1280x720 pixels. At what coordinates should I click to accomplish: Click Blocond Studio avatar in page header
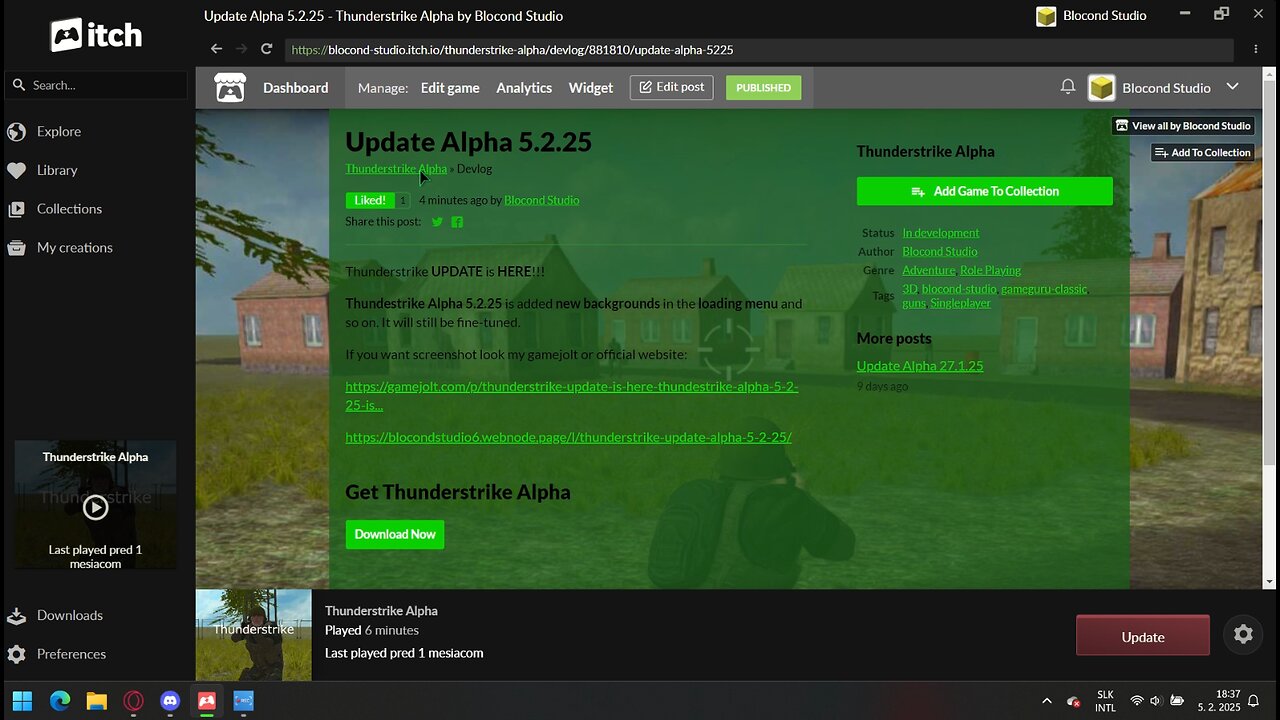(1101, 88)
